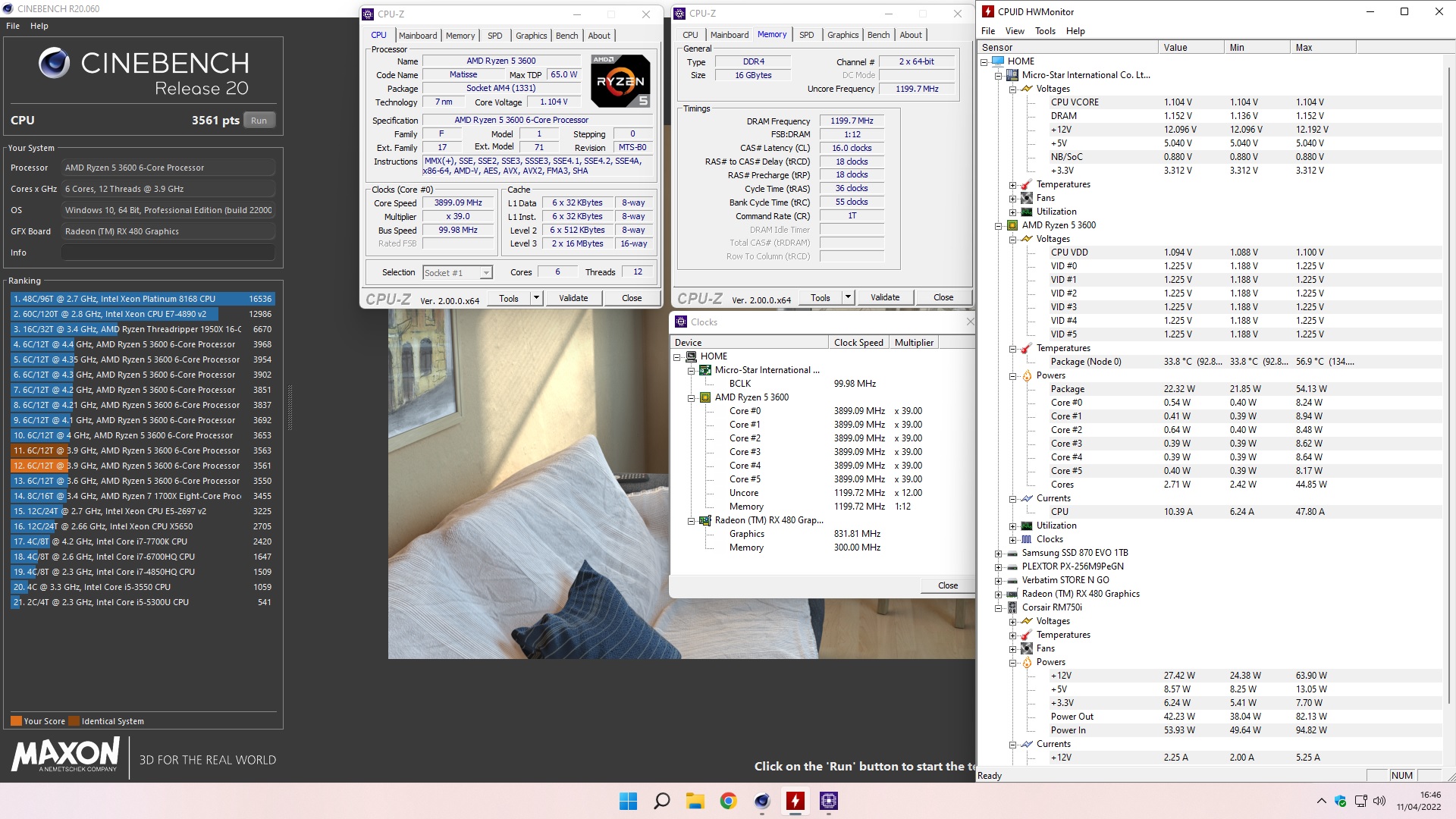The width and height of the screenshot is (1456, 819).
Task: Open Tools dropdown arrow in left CPU-Z window
Action: click(x=536, y=298)
